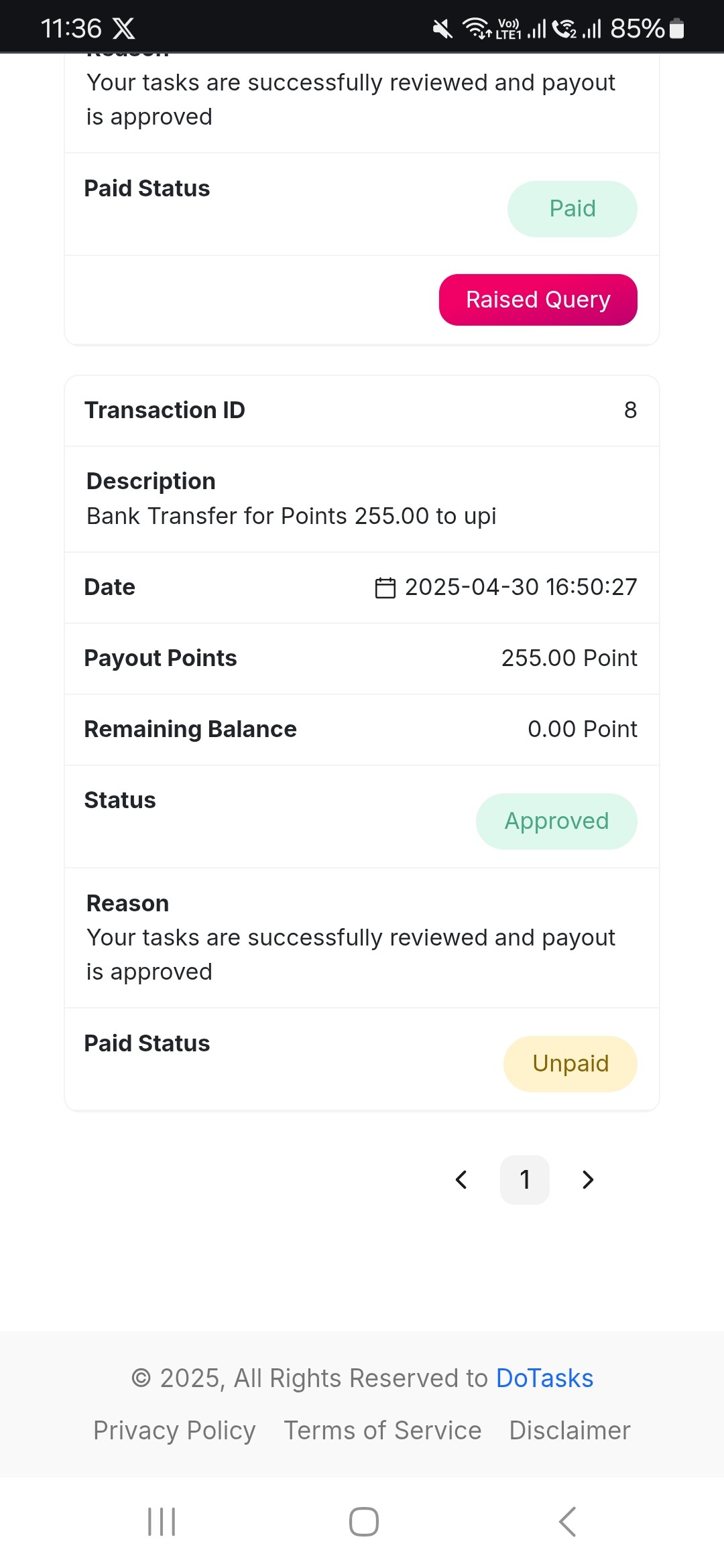Tap the X app notification icon
Screen dimensions: 724x1568
[124, 29]
